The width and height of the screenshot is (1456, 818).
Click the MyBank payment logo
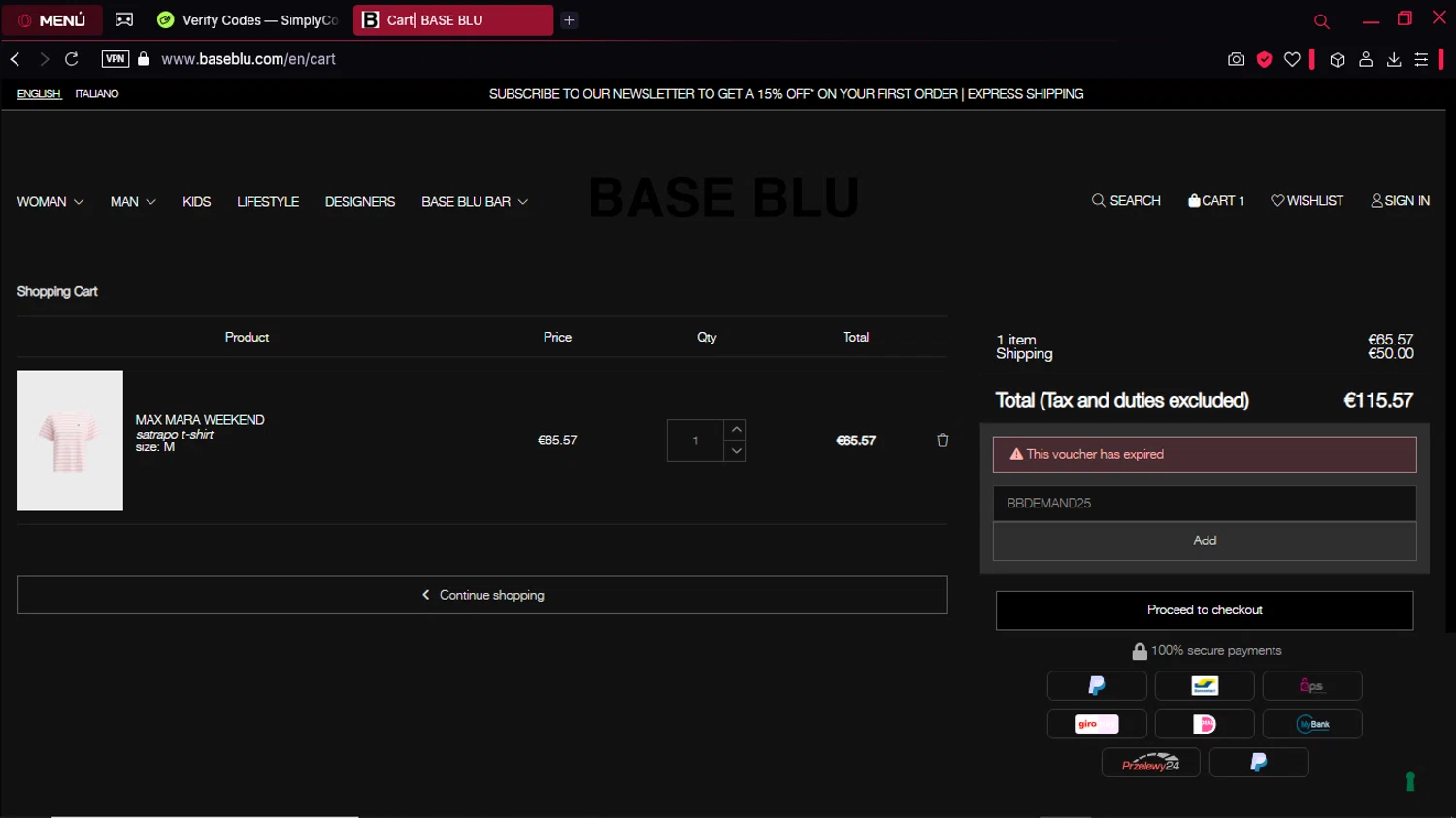point(1312,724)
